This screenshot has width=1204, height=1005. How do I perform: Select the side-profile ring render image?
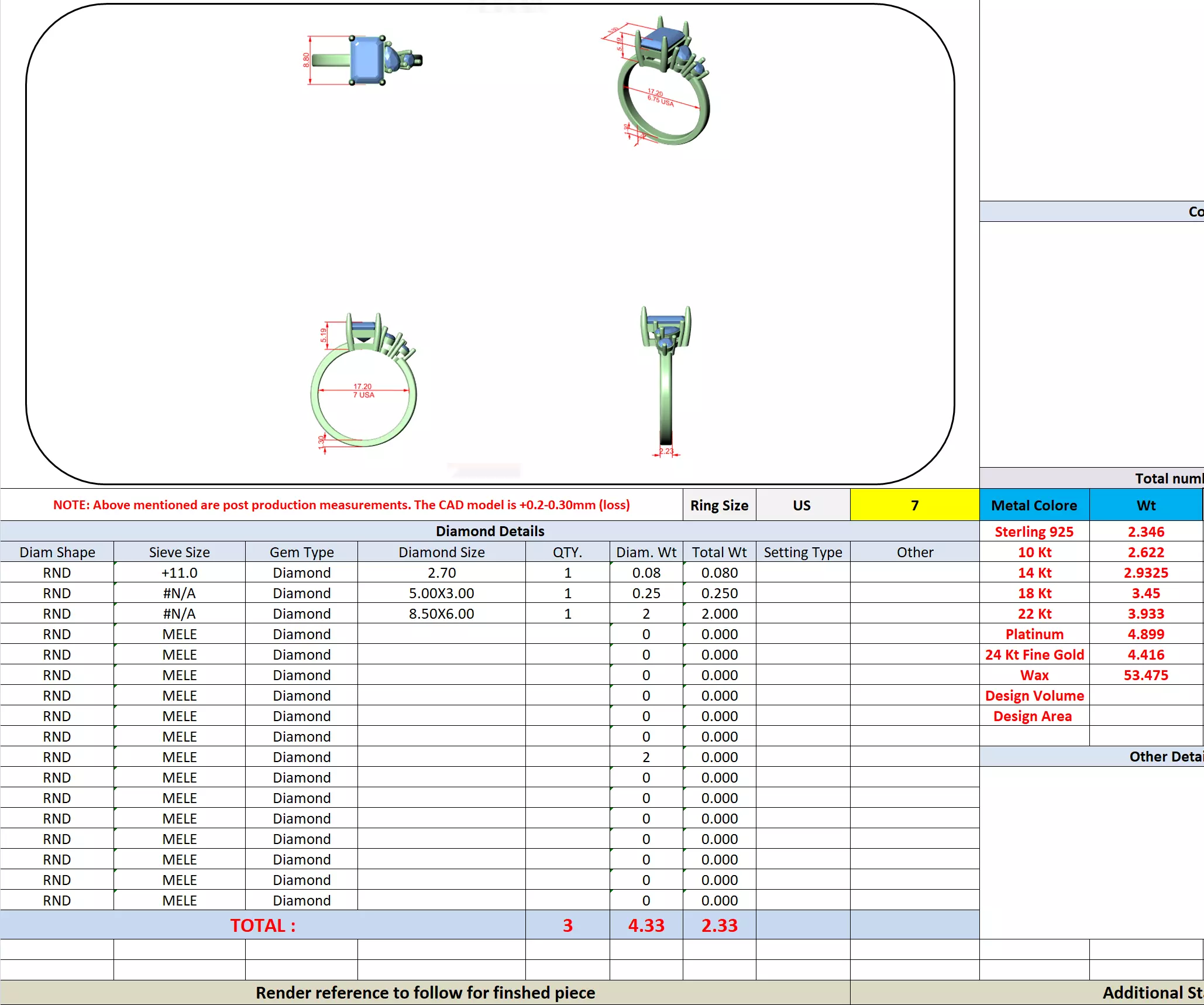coord(666,380)
